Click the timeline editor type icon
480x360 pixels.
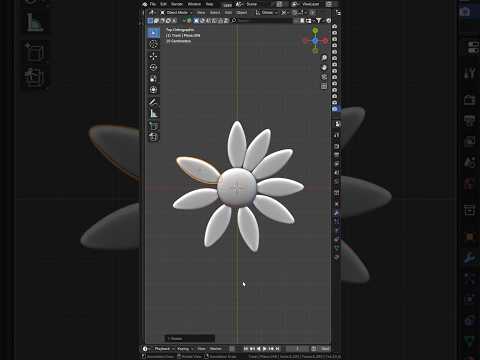146,349
